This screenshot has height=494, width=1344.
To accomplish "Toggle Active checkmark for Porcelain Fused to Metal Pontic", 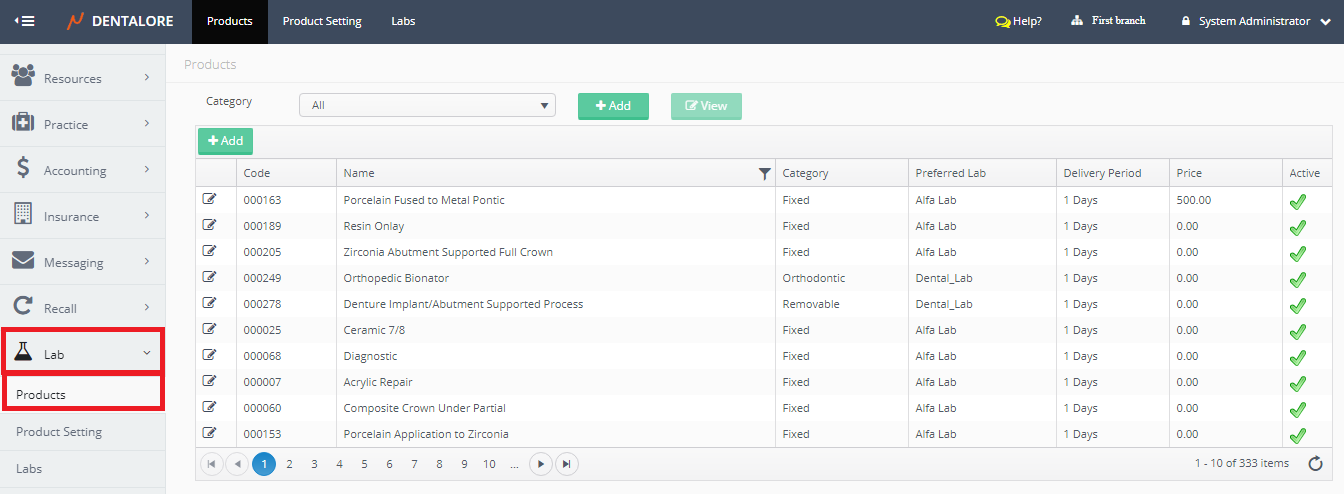I will tap(1298, 201).
